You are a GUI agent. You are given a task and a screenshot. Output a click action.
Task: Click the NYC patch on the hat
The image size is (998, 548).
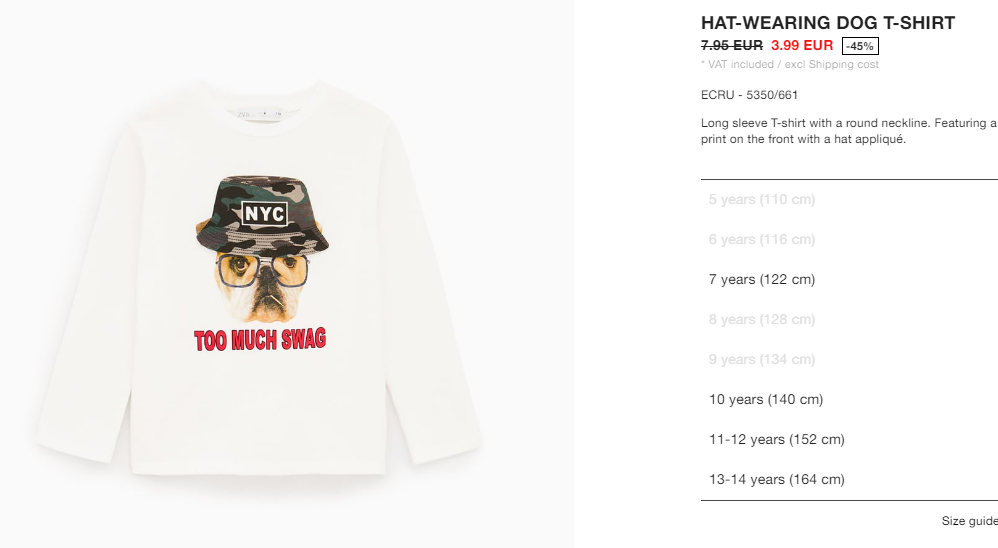(x=264, y=214)
